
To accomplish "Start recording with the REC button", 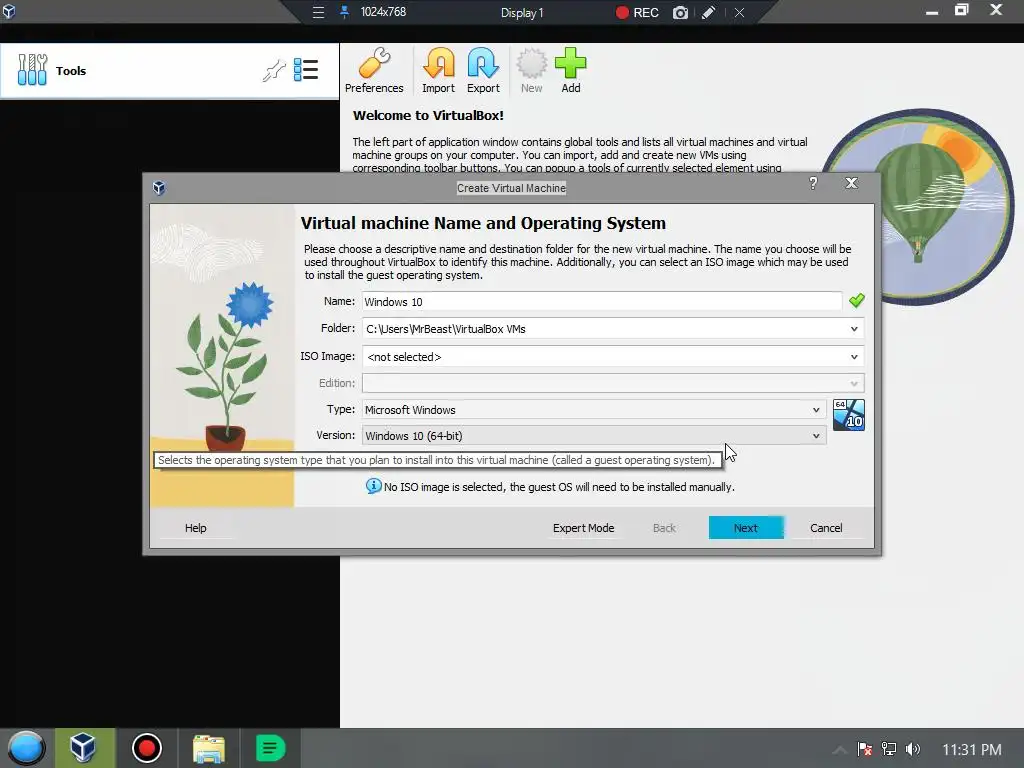I will pyautogui.click(x=637, y=12).
